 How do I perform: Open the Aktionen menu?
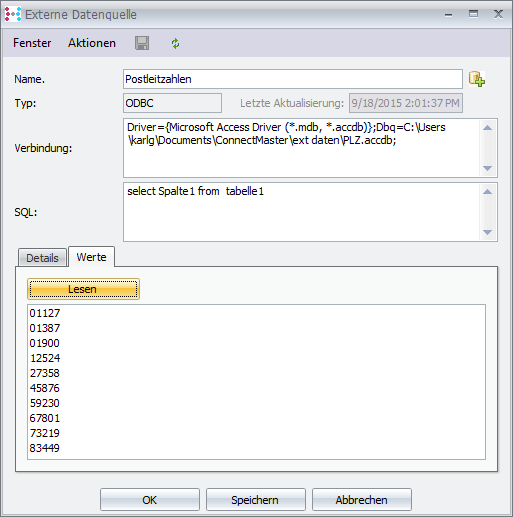[x=92, y=43]
